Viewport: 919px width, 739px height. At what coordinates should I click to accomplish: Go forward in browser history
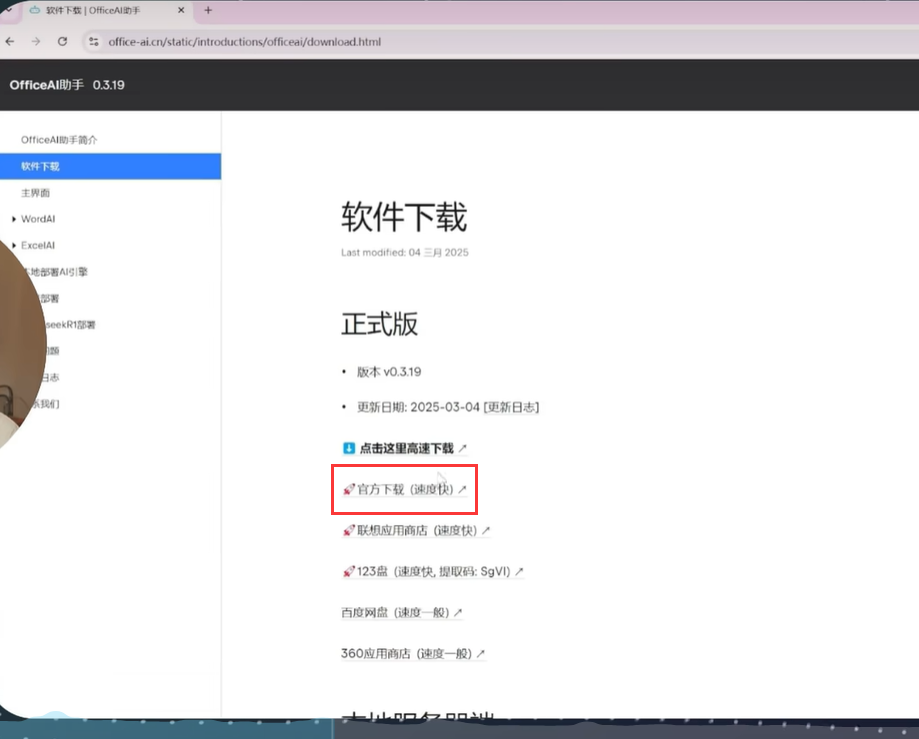pos(36,42)
